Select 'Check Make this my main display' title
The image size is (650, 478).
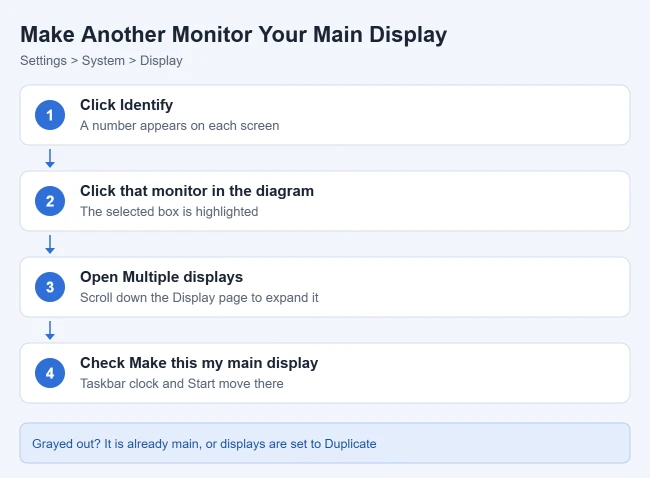199,363
